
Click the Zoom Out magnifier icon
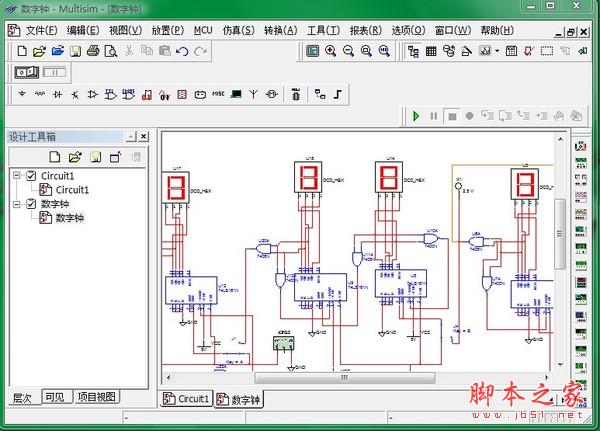[348, 51]
